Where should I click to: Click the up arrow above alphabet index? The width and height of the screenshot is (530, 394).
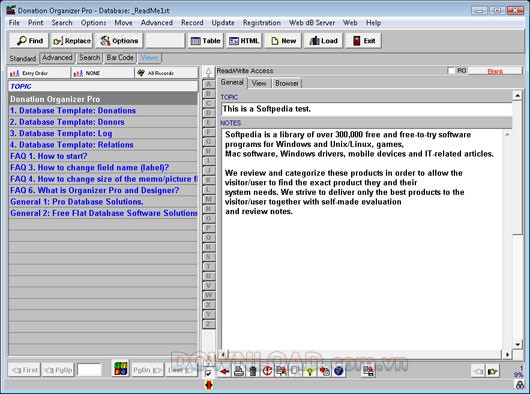[209, 72]
